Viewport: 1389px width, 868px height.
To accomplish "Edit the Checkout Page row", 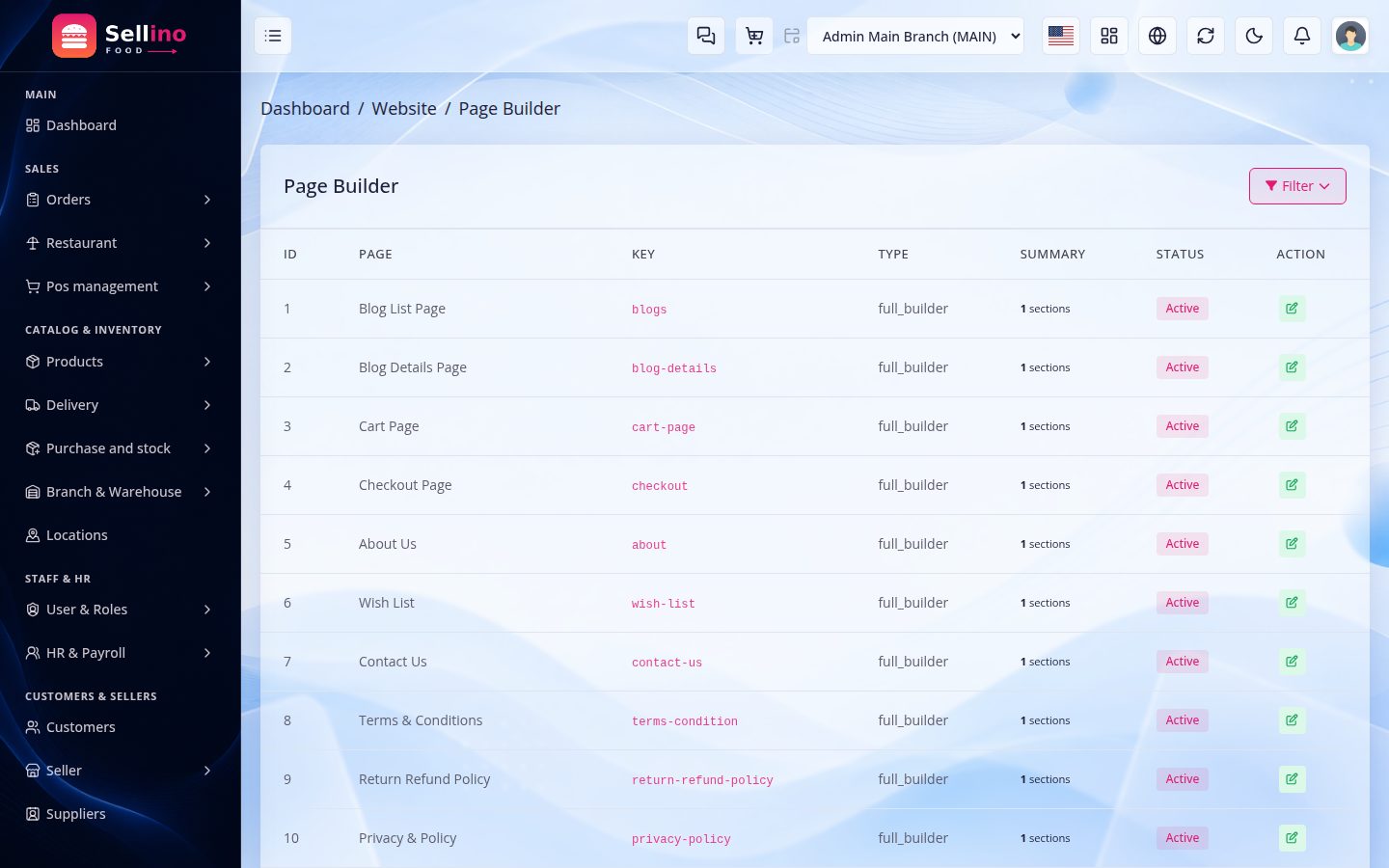I will [1292, 485].
